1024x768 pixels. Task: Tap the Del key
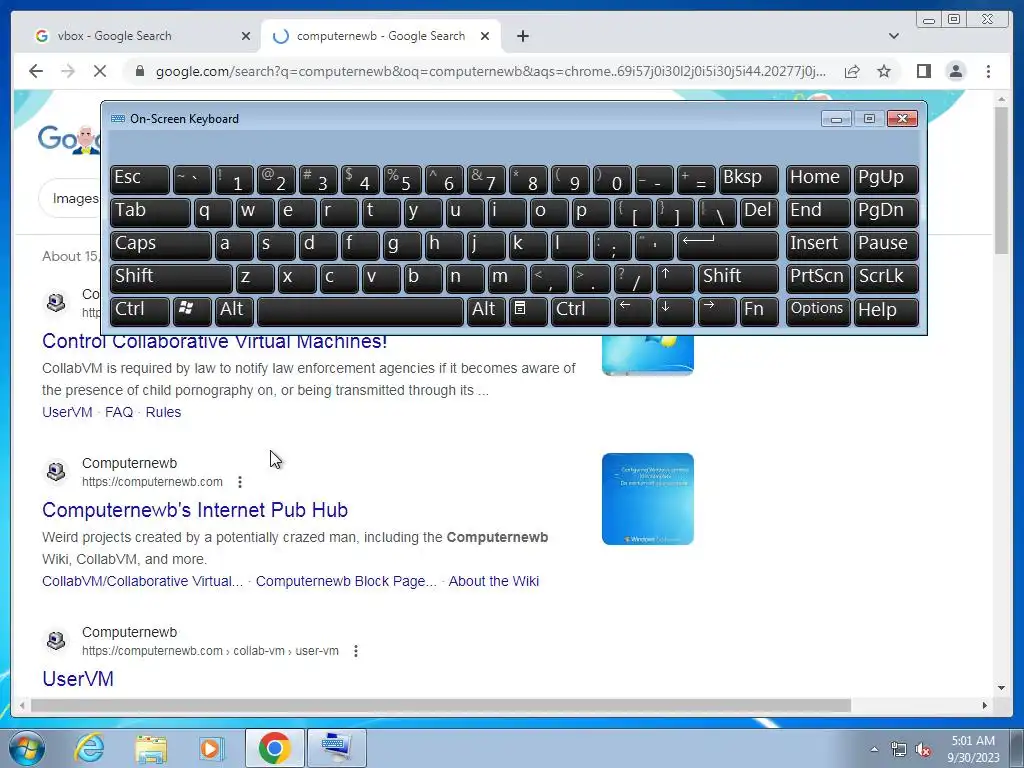tap(759, 213)
